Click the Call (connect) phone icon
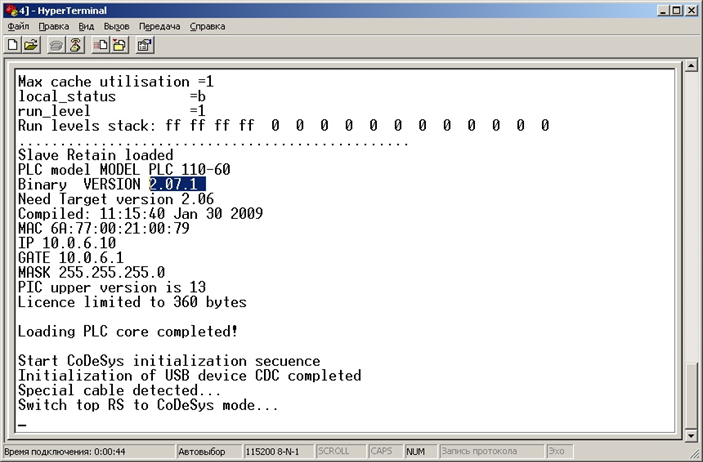Image resolution: width=703 pixels, height=462 pixels. (x=57, y=45)
